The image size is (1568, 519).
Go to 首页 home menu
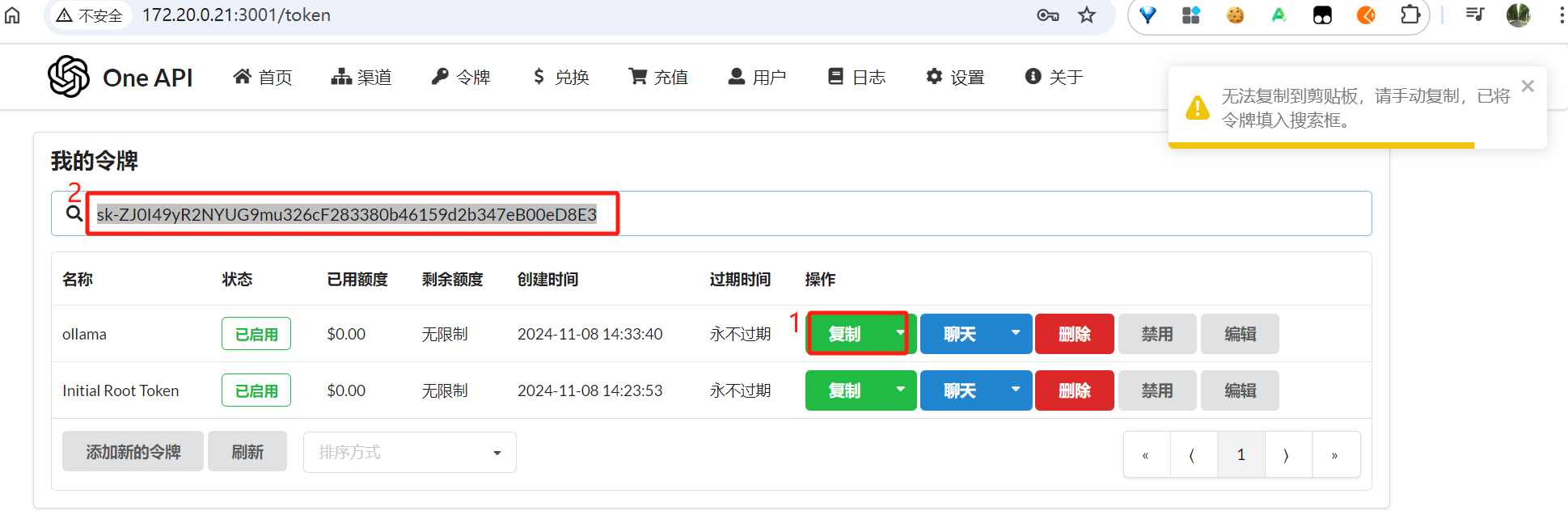263,77
